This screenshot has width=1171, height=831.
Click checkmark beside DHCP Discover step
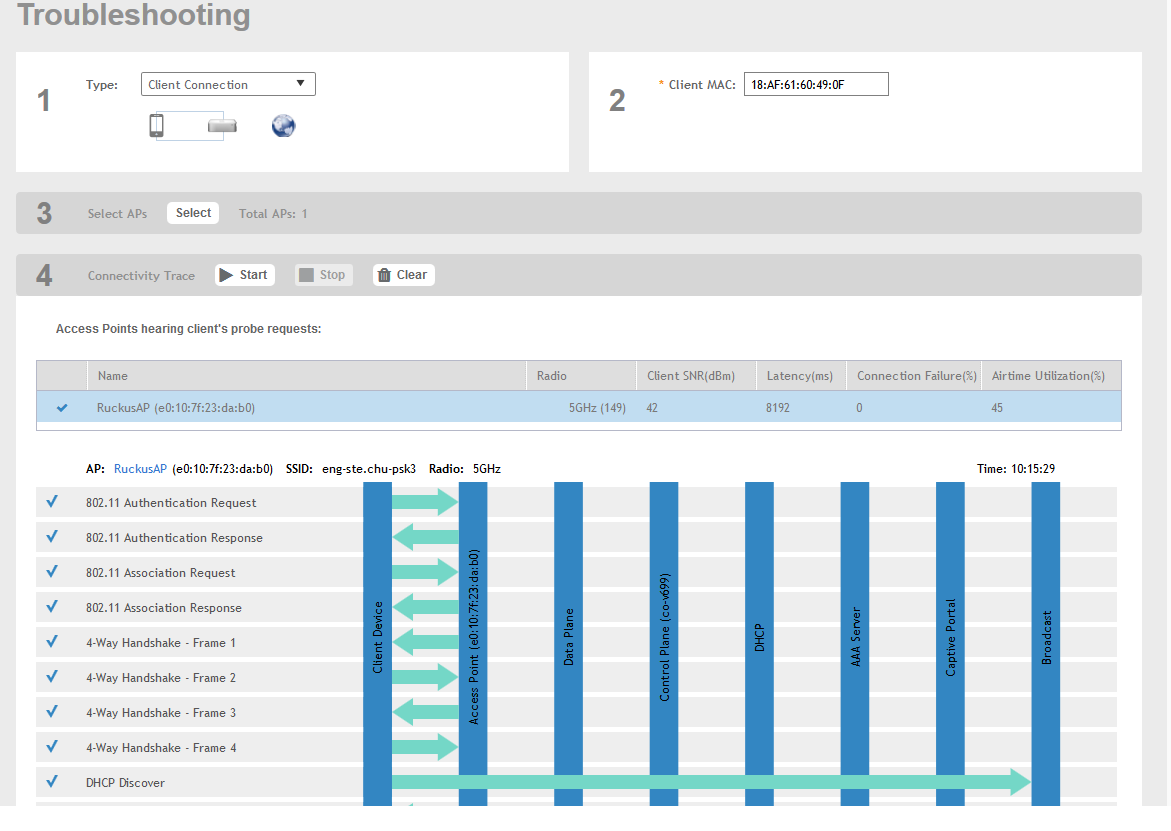coord(52,782)
